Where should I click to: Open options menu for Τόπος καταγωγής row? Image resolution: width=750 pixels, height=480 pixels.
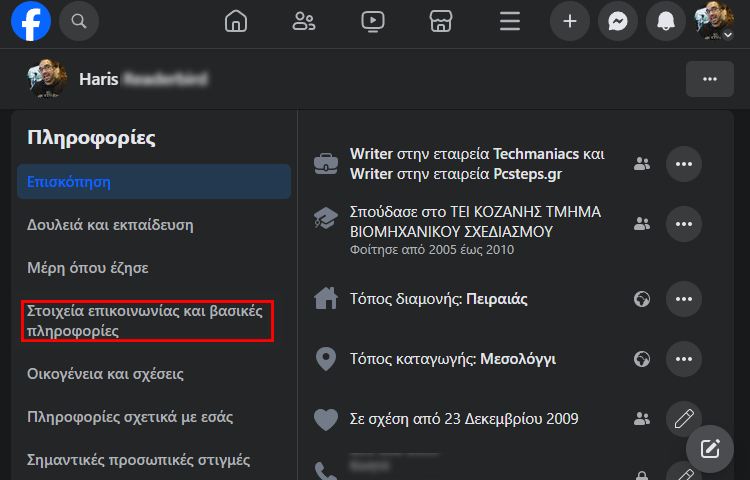pyautogui.click(x=684, y=359)
